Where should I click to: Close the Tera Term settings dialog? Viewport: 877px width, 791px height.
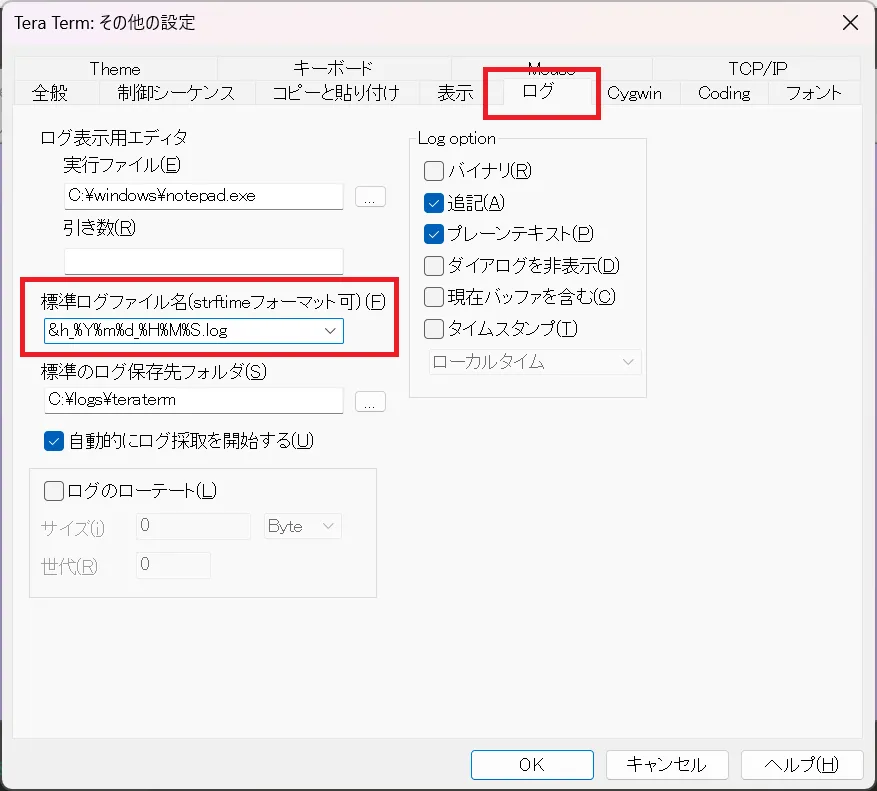pyautogui.click(x=850, y=23)
